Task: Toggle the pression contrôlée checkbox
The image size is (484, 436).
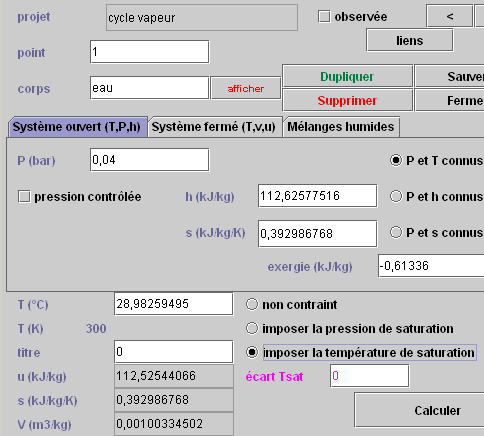Action: tap(24, 197)
